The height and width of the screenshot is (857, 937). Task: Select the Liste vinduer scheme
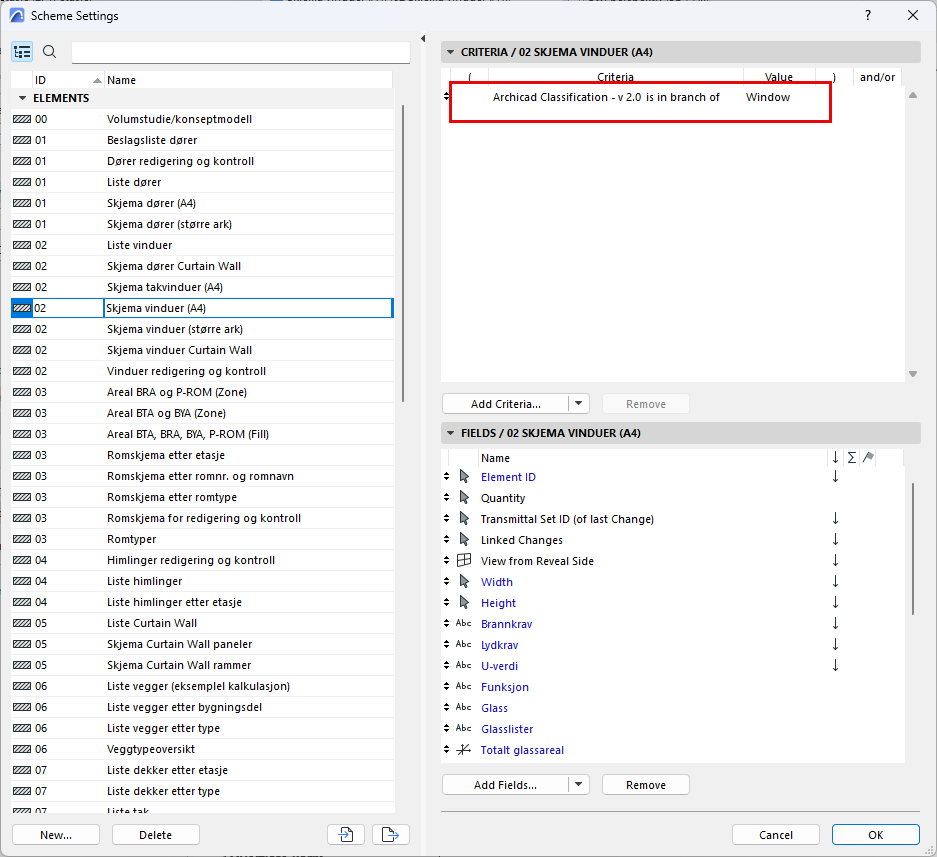[x=139, y=245]
